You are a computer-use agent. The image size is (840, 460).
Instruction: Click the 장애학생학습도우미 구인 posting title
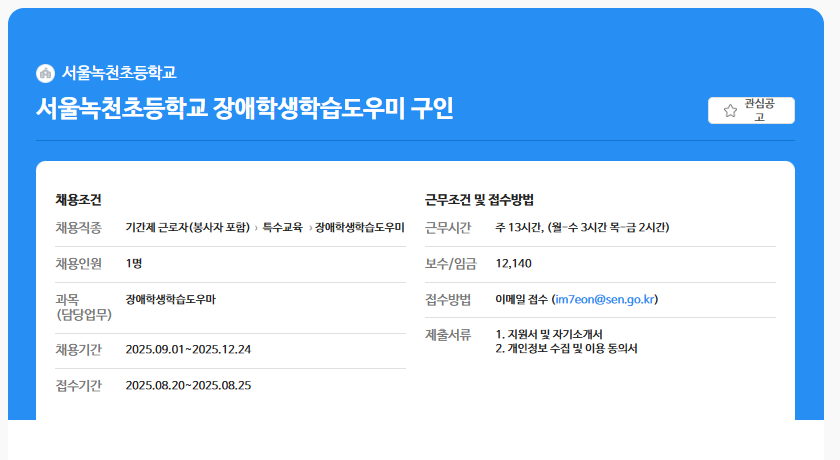click(244, 108)
